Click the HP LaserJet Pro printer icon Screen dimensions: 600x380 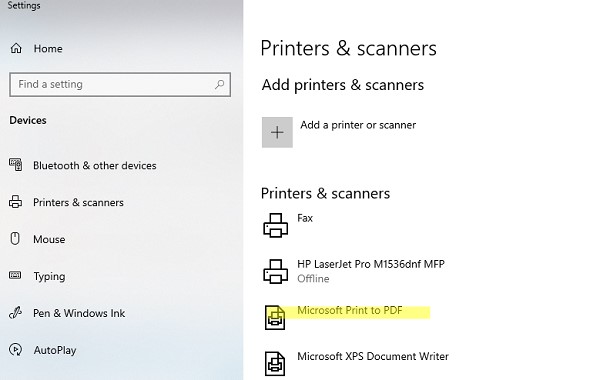tap(276, 271)
